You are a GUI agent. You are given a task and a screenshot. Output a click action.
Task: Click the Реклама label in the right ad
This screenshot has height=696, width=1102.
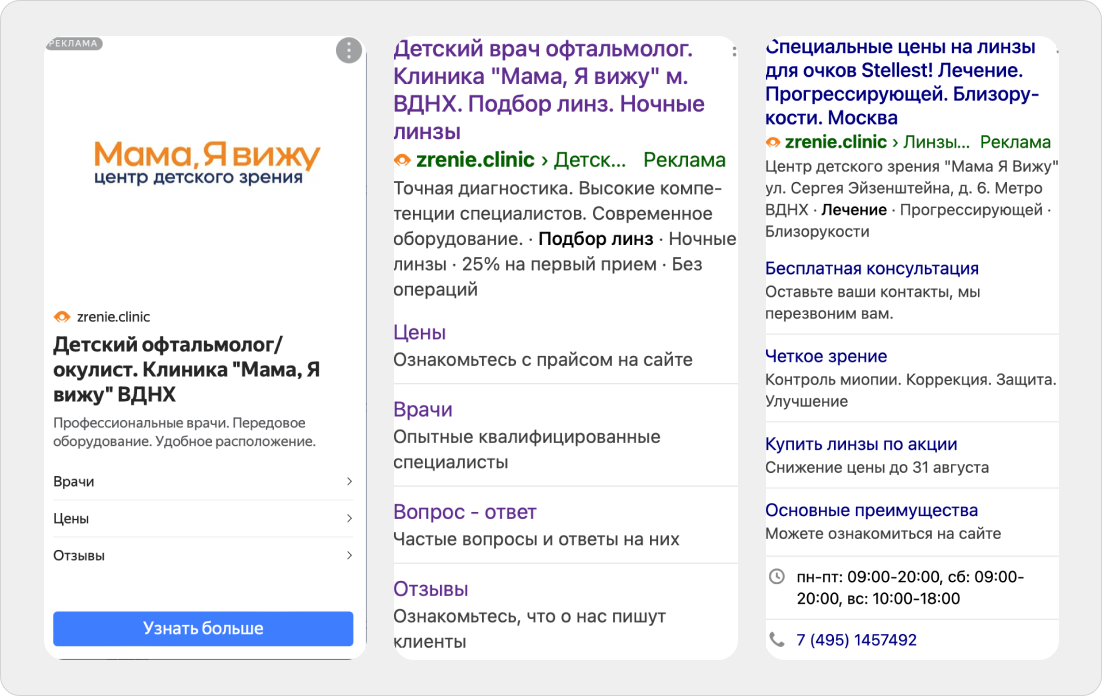click(x=1015, y=142)
